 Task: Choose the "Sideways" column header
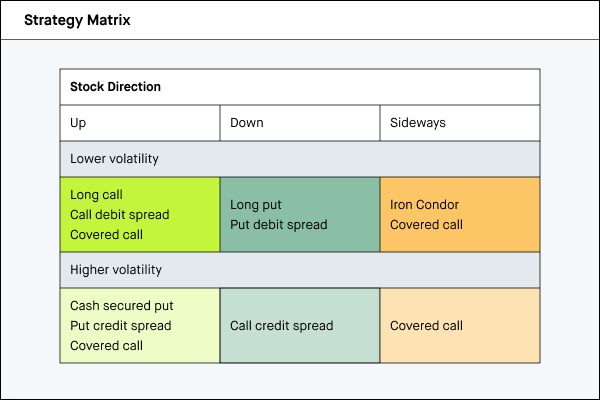[417, 123]
